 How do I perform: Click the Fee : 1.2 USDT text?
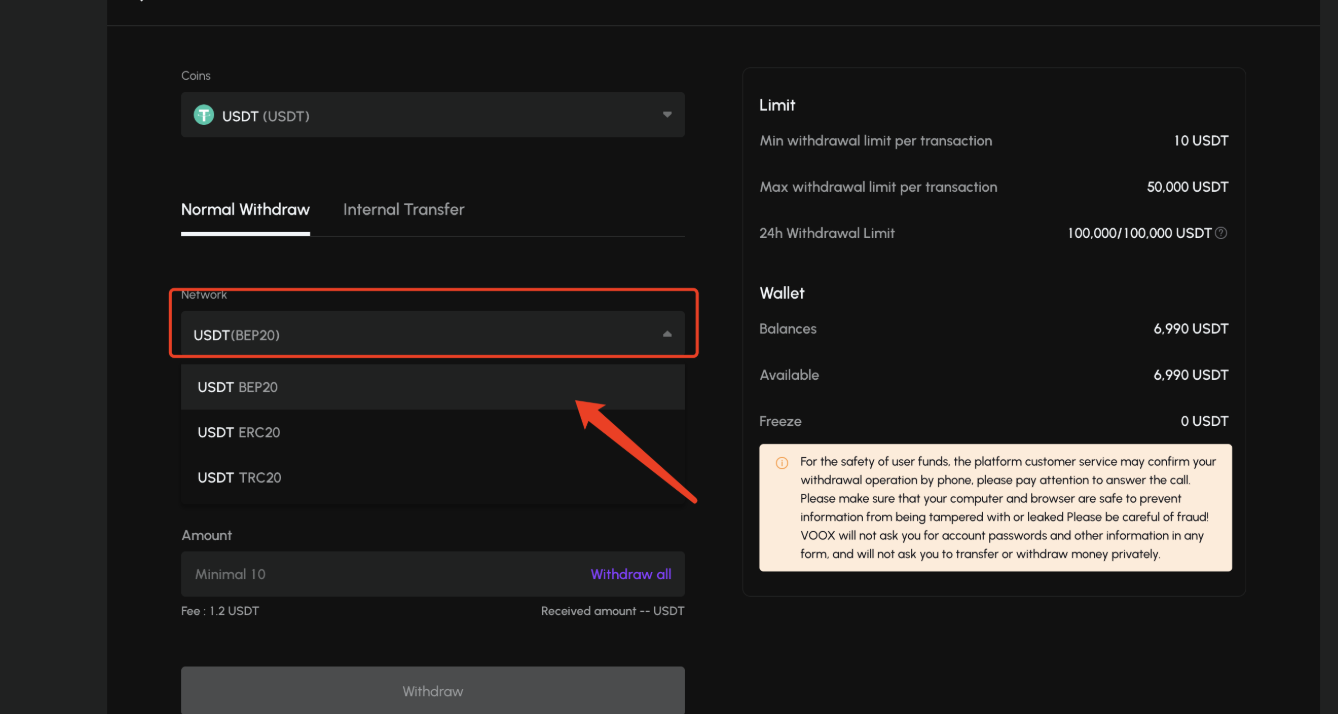[x=220, y=611]
